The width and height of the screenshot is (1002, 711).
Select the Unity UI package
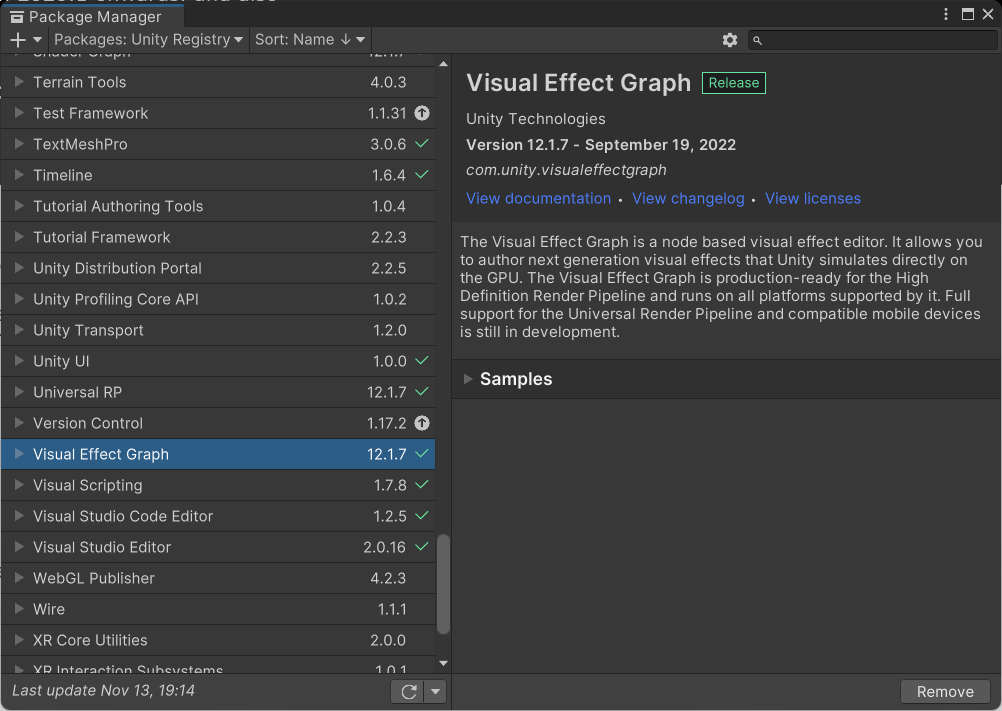pos(218,361)
